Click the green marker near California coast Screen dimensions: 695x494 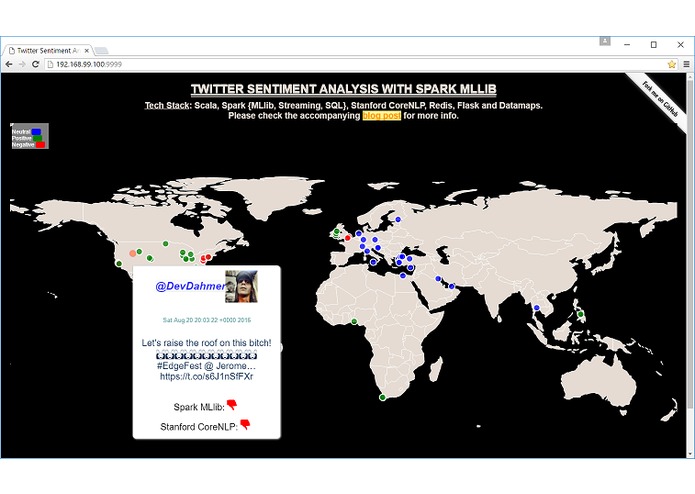[119, 264]
